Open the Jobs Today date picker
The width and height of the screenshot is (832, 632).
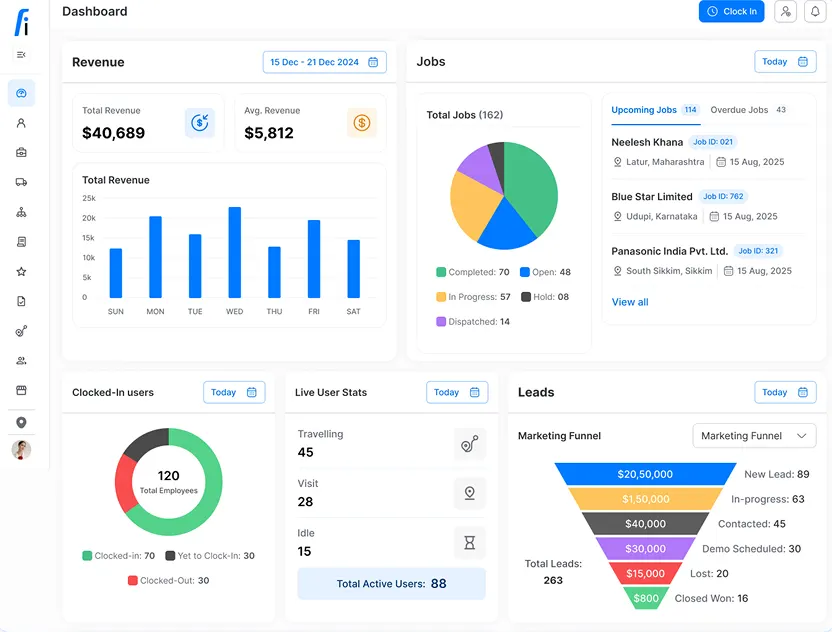coord(785,62)
